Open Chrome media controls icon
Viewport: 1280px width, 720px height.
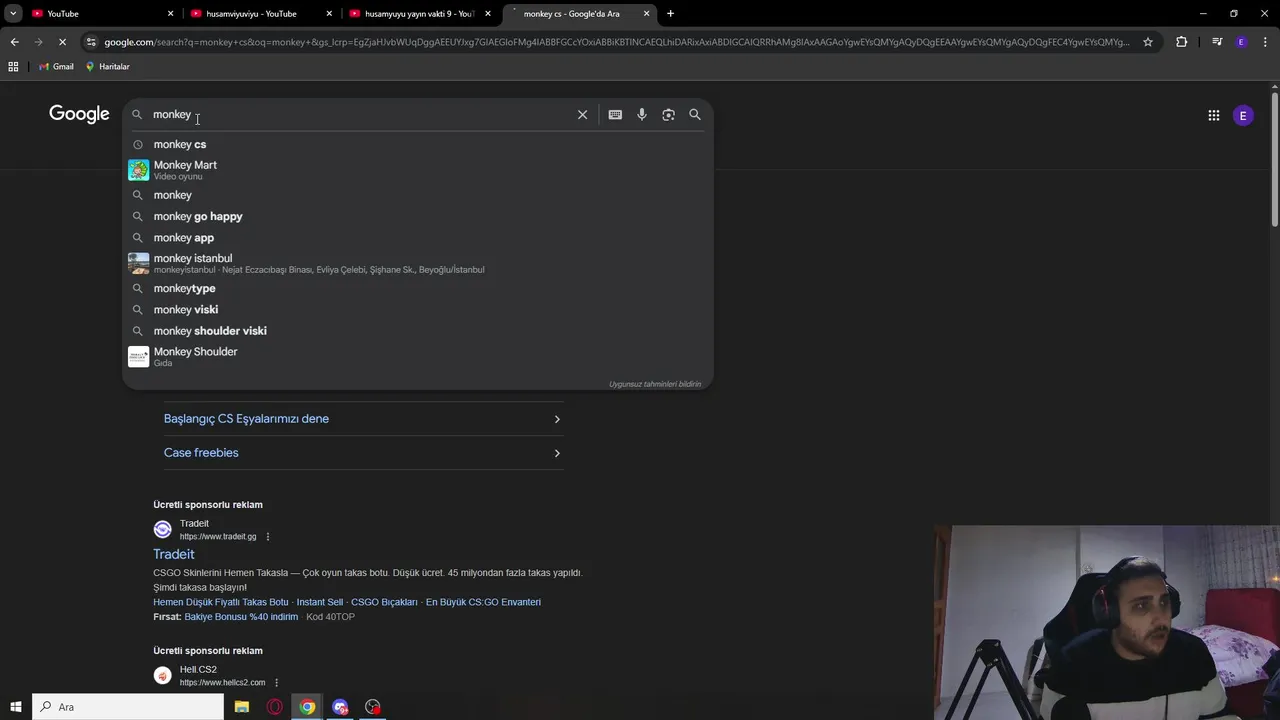coord(1216,42)
